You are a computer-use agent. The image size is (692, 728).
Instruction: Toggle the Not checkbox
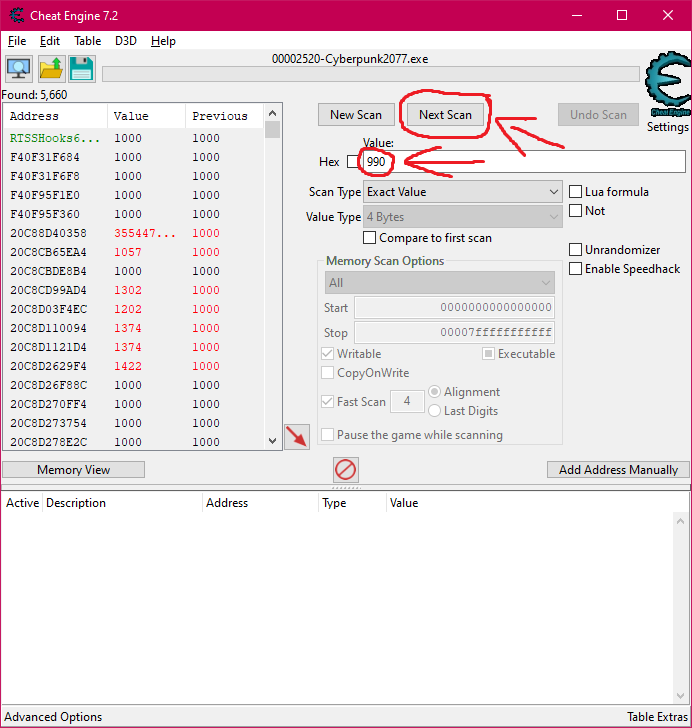tap(575, 210)
